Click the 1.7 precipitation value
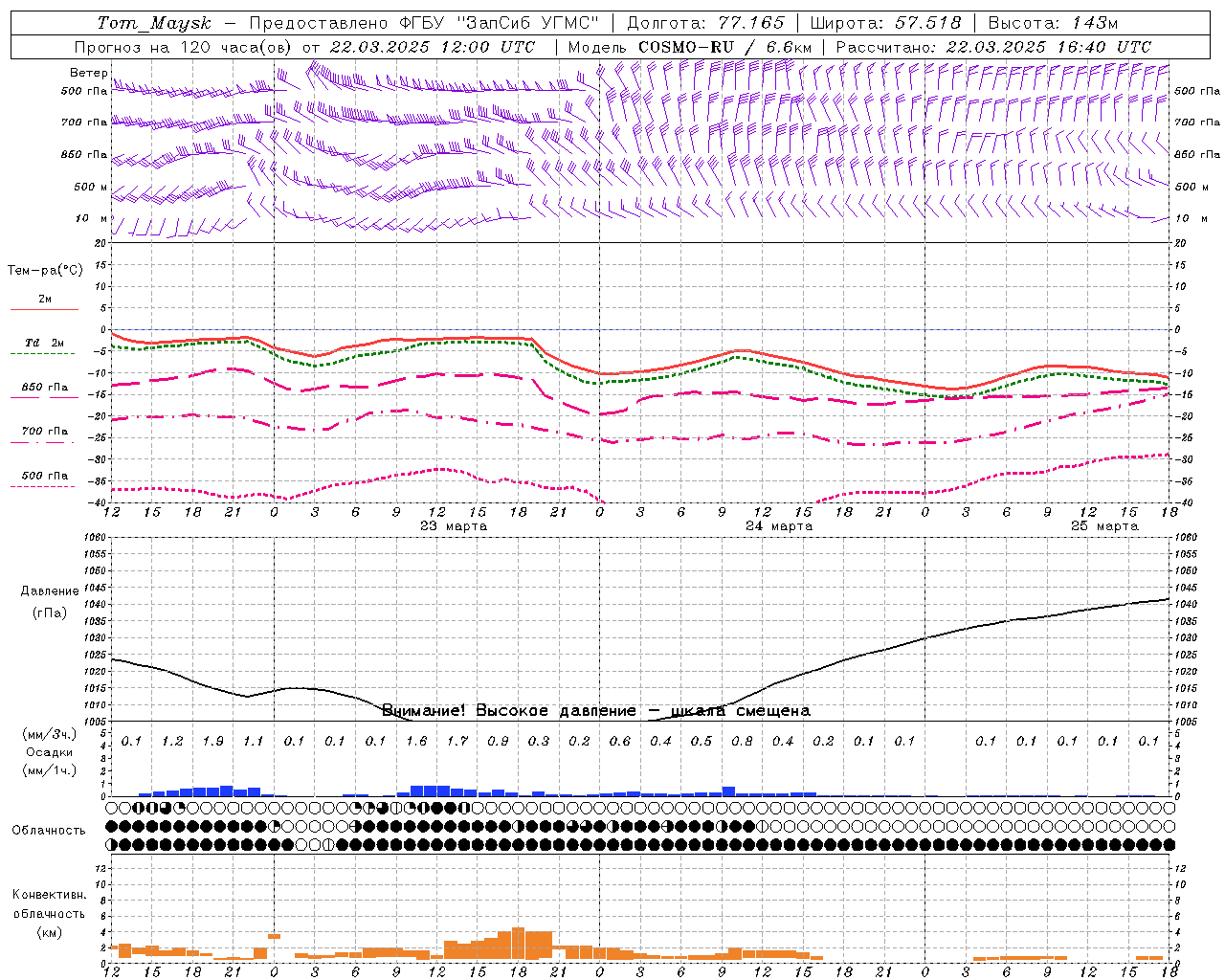 (x=457, y=741)
